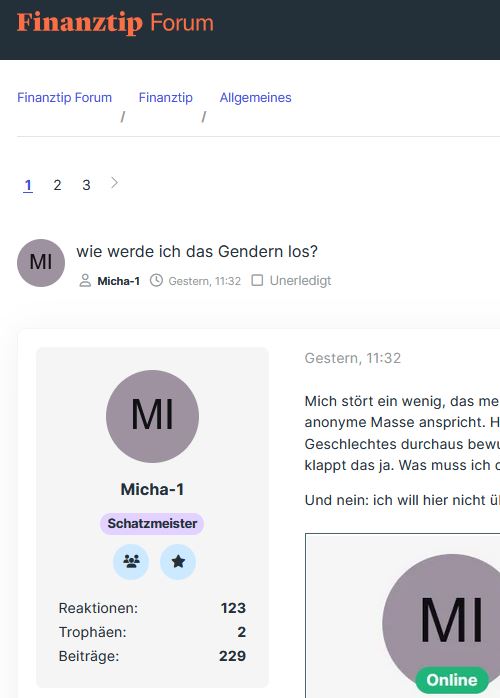Go to next page with the chevron arrow
The width and height of the screenshot is (500, 698).
[114, 183]
